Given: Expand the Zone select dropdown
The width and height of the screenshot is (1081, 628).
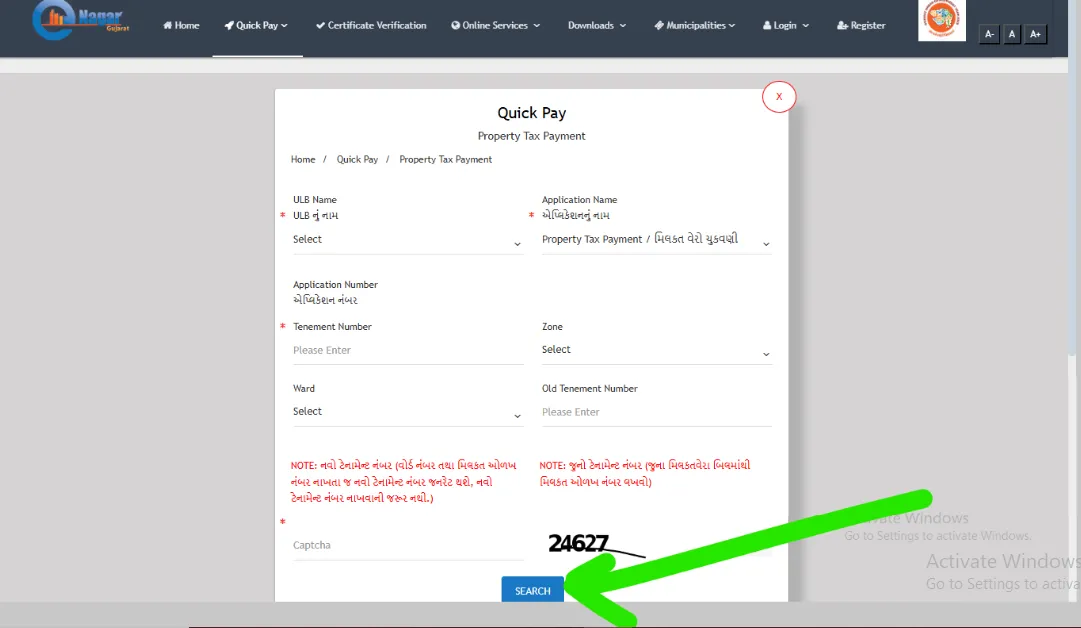Looking at the screenshot, I should (656, 350).
